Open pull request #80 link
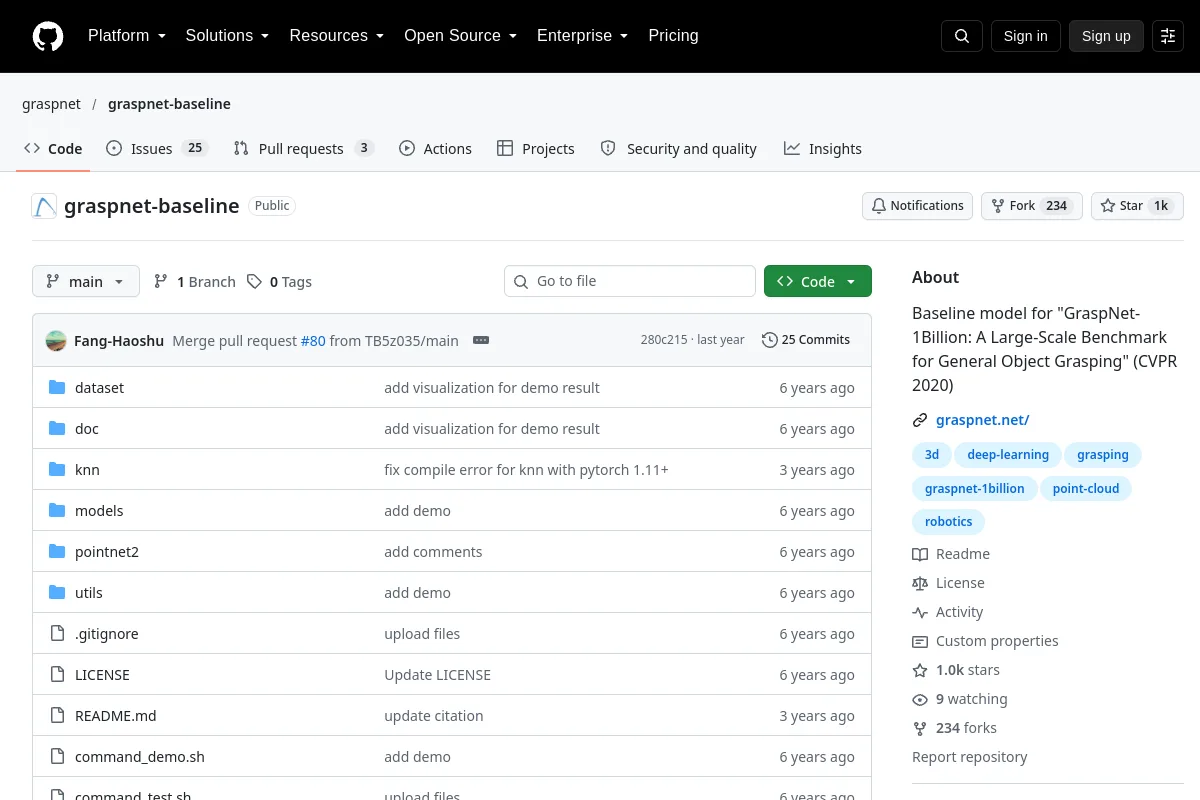Screen dimensions: 1200x800 pyautogui.click(x=313, y=340)
